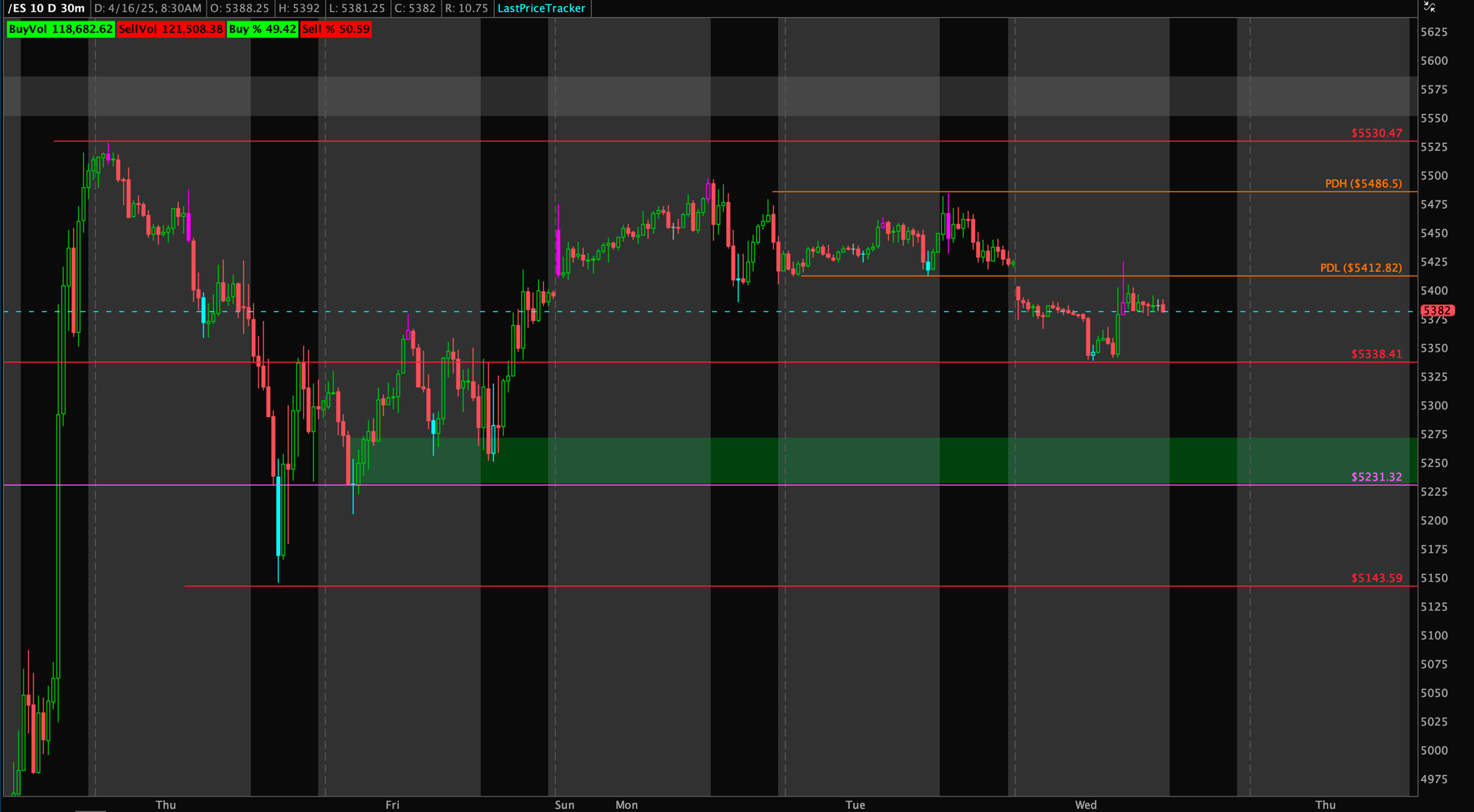
Task: Click the red SellVol label box
Action: tap(170, 29)
